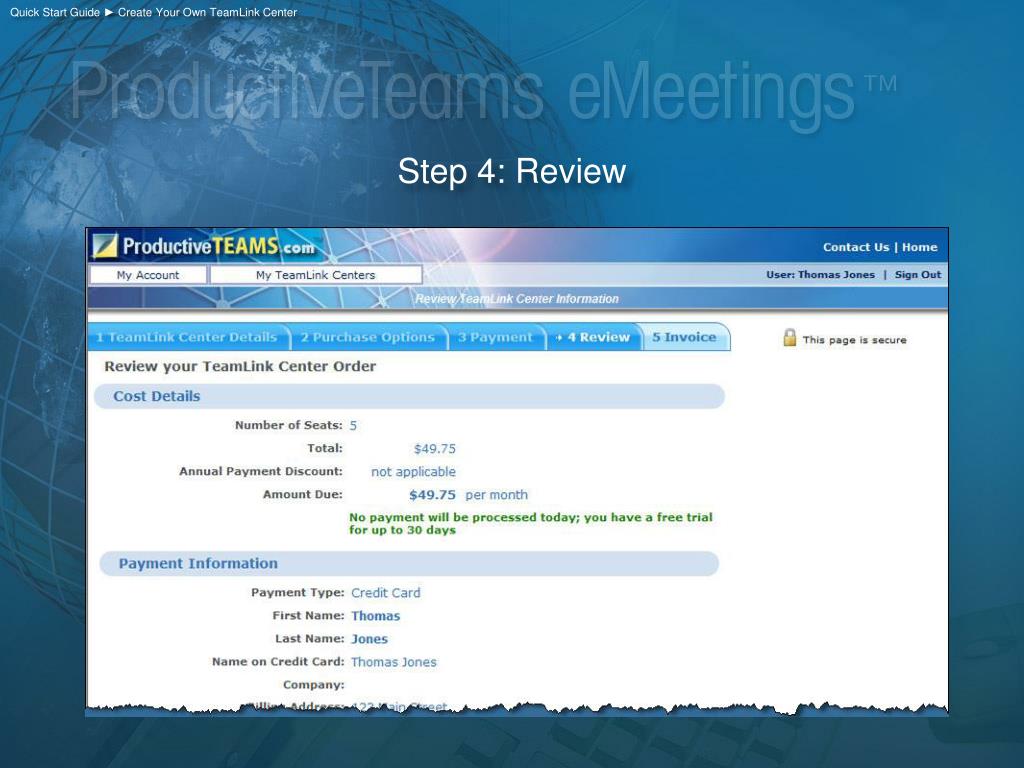Viewport: 1024px width, 768px height.
Task: Go to step 3 Payment
Action: pyautogui.click(x=496, y=337)
